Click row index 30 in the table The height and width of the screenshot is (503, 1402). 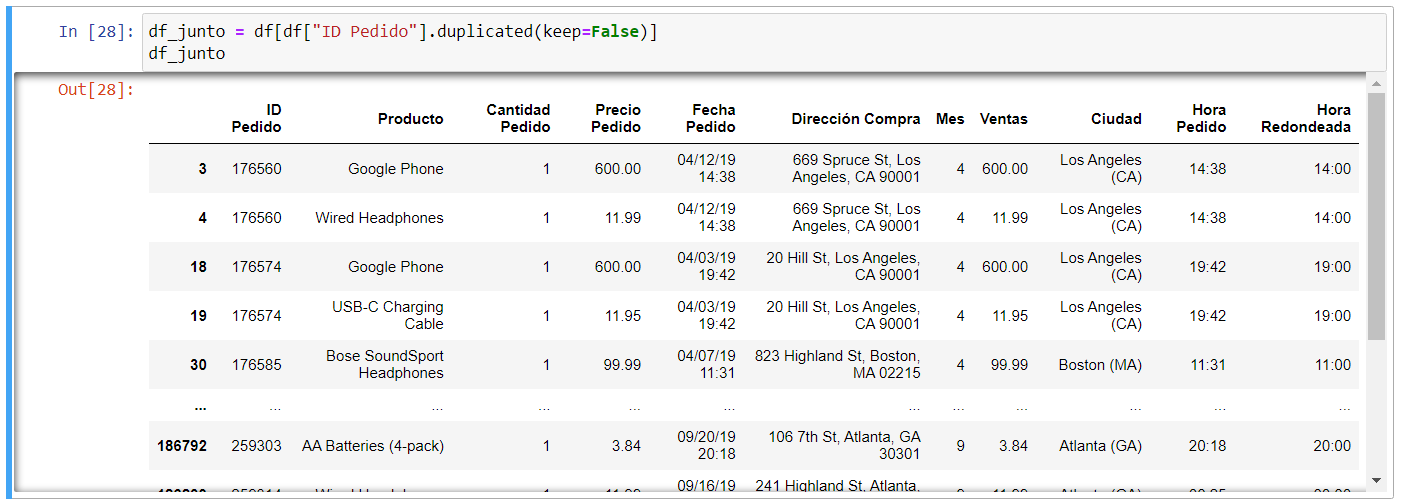tap(198, 365)
